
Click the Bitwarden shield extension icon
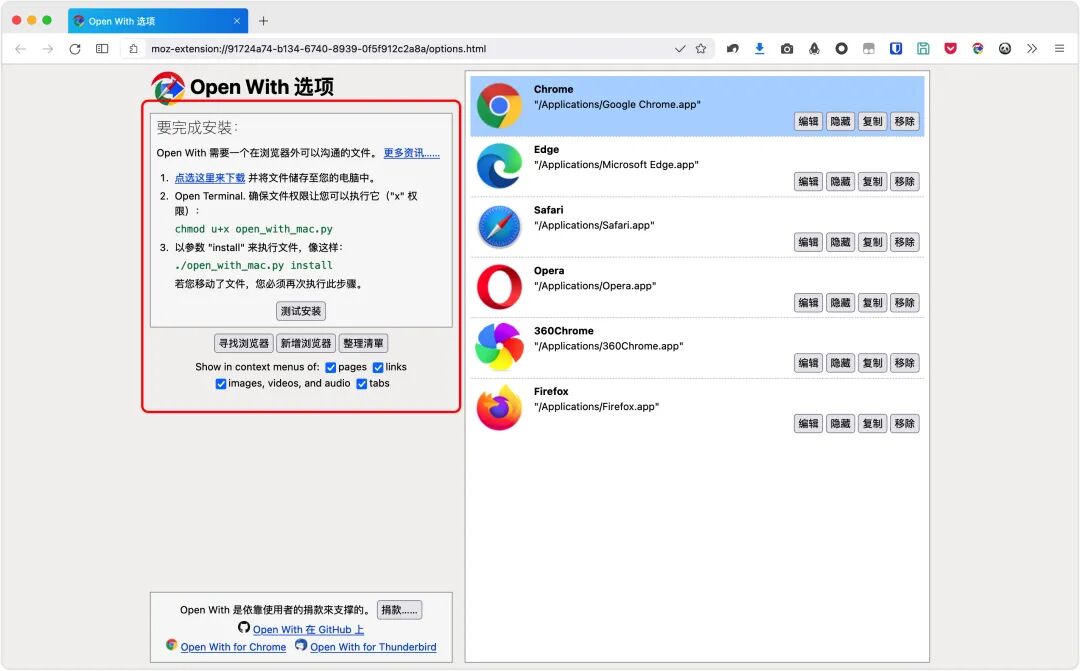point(896,49)
